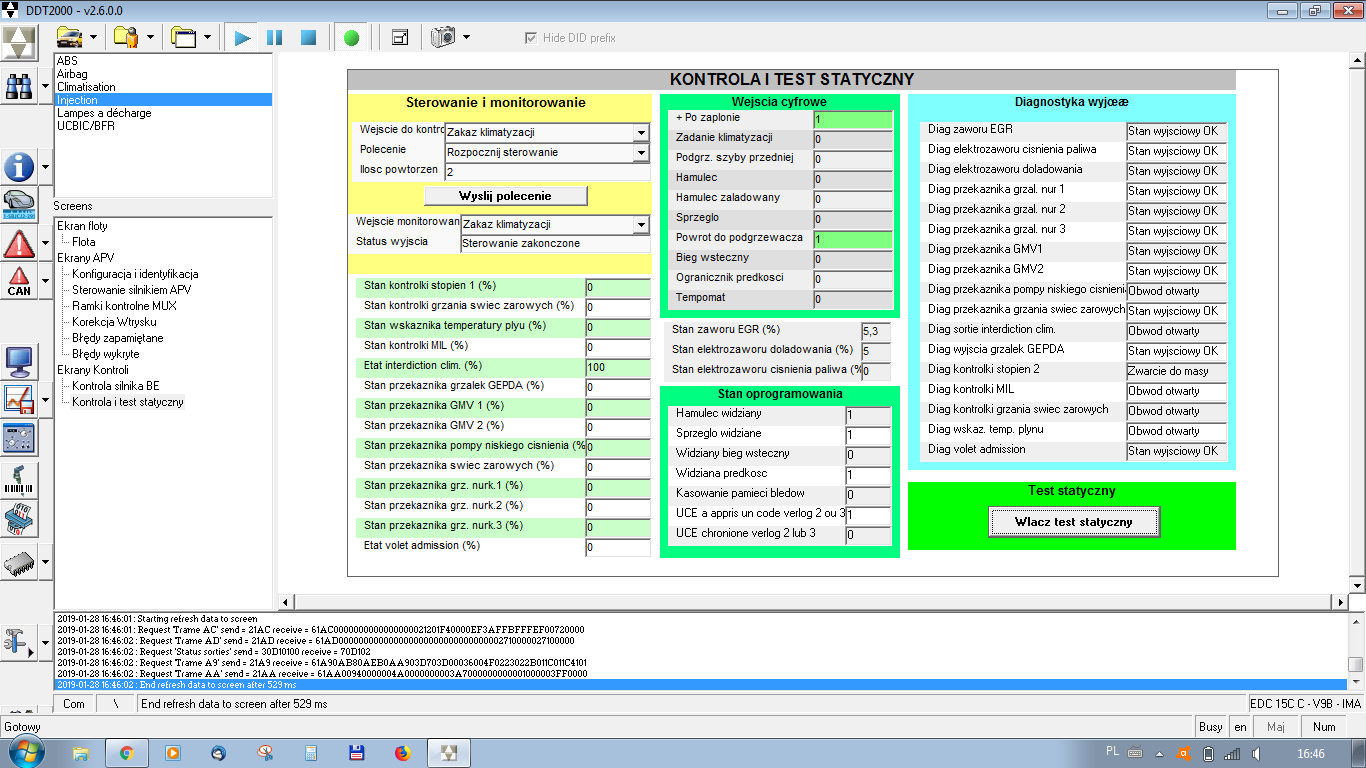Select Injection in the ECU list
The height and width of the screenshot is (768, 1366).
point(163,100)
